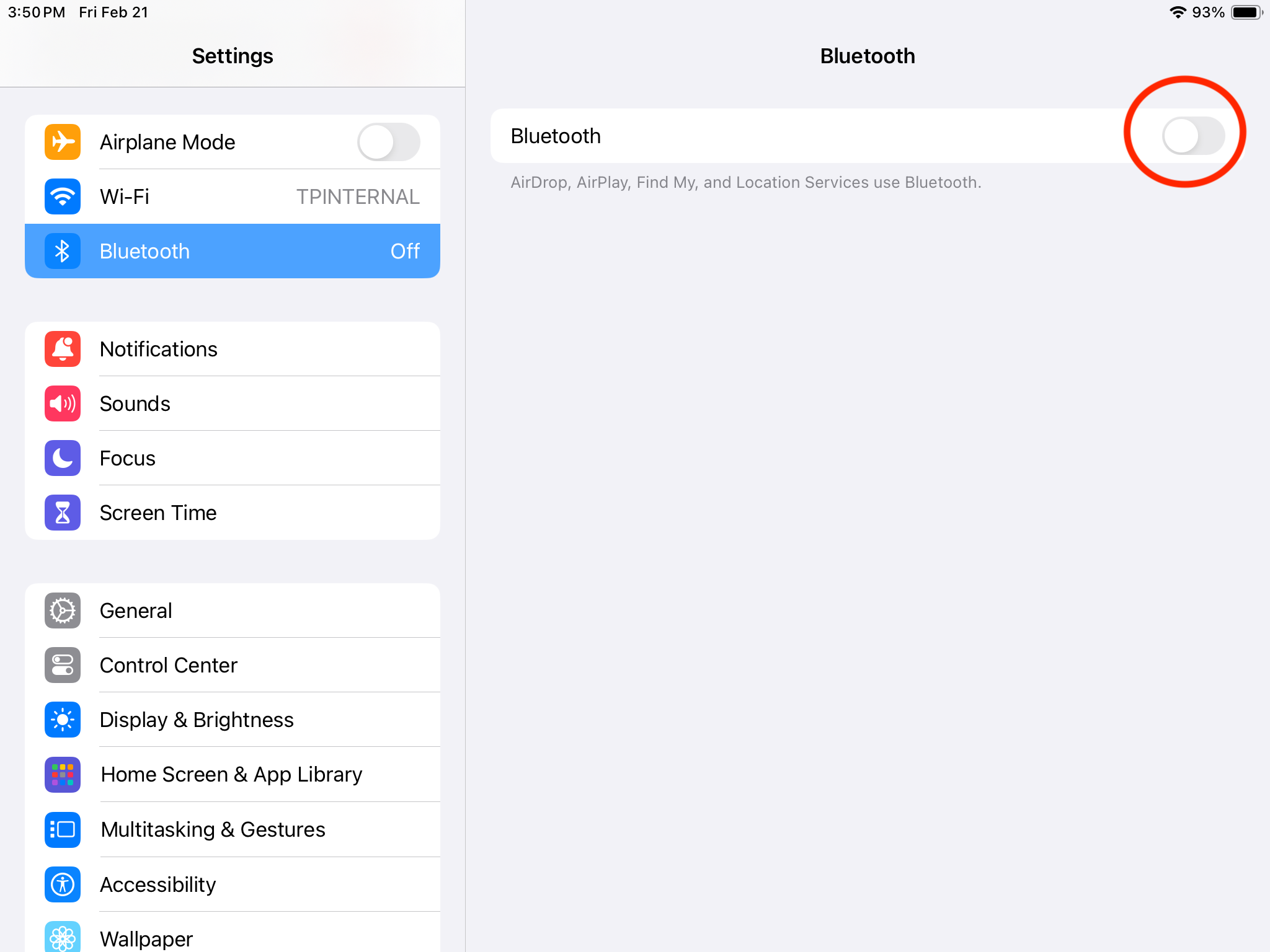Viewport: 1270px width, 952px height.
Task: Tap the Wi-Fi settings icon
Action: [x=63, y=196]
